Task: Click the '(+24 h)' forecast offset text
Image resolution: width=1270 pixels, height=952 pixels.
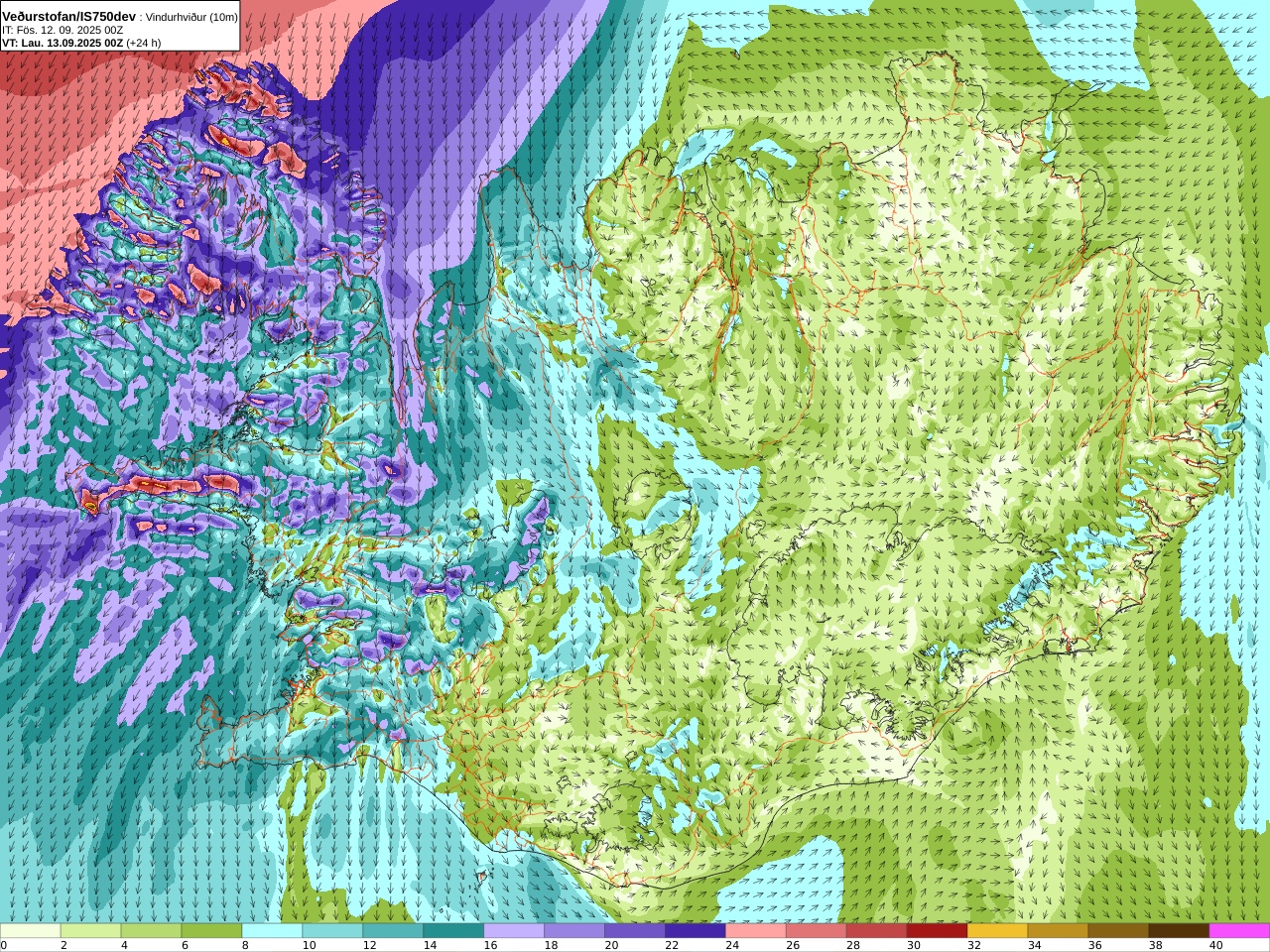Action: (x=144, y=43)
